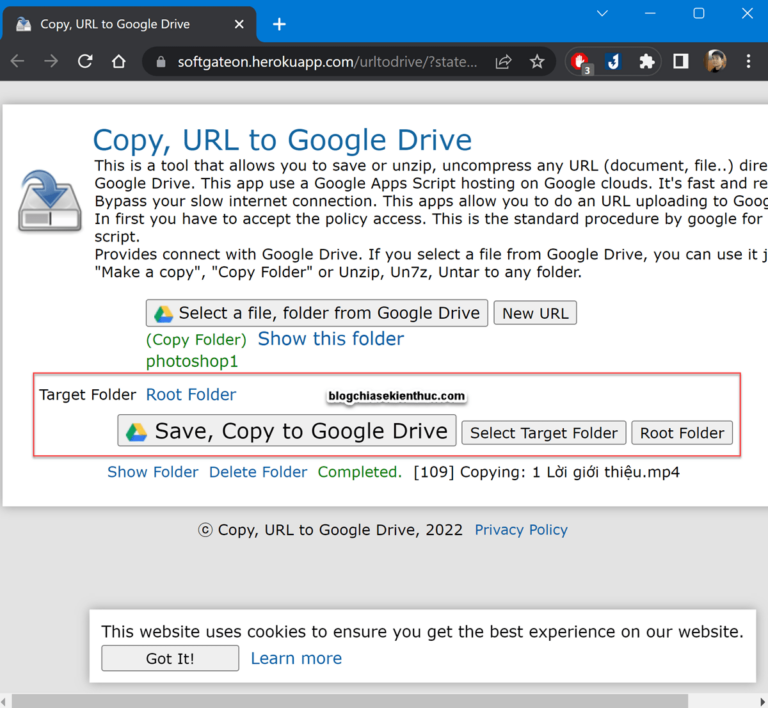Image resolution: width=768 pixels, height=708 pixels.
Task: Open a new browser tab
Action: tap(279, 24)
